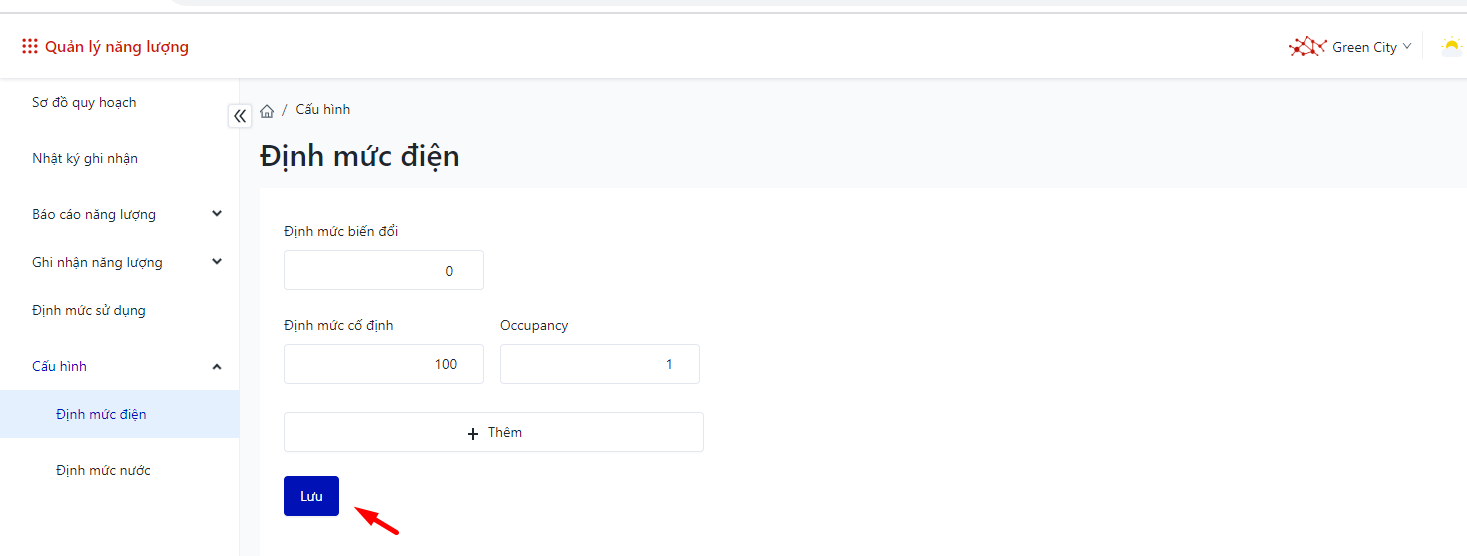Click the Định mức cố định input

click(x=384, y=364)
